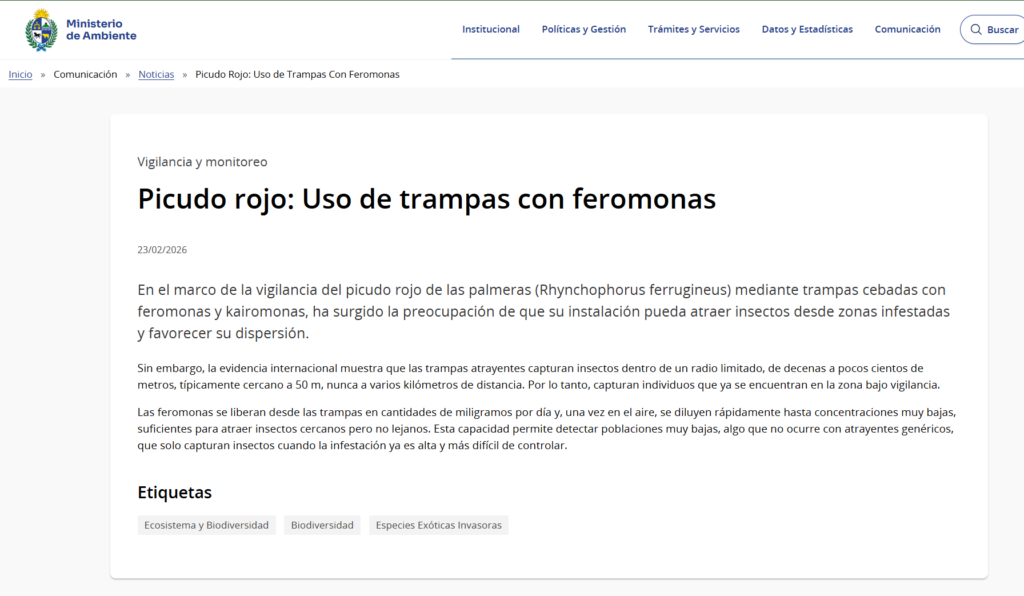The height and width of the screenshot is (596, 1024).
Task: Expand the Políticas y Gestión menu
Action: click(583, 30)
